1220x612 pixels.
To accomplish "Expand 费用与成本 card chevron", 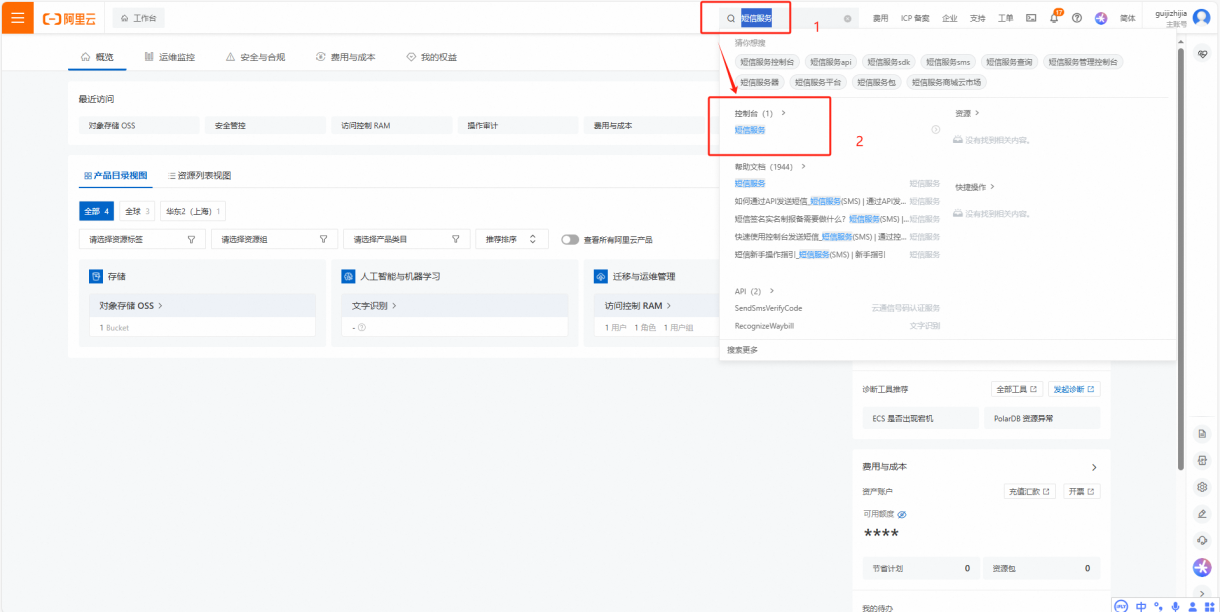I will coord(1093,467).
